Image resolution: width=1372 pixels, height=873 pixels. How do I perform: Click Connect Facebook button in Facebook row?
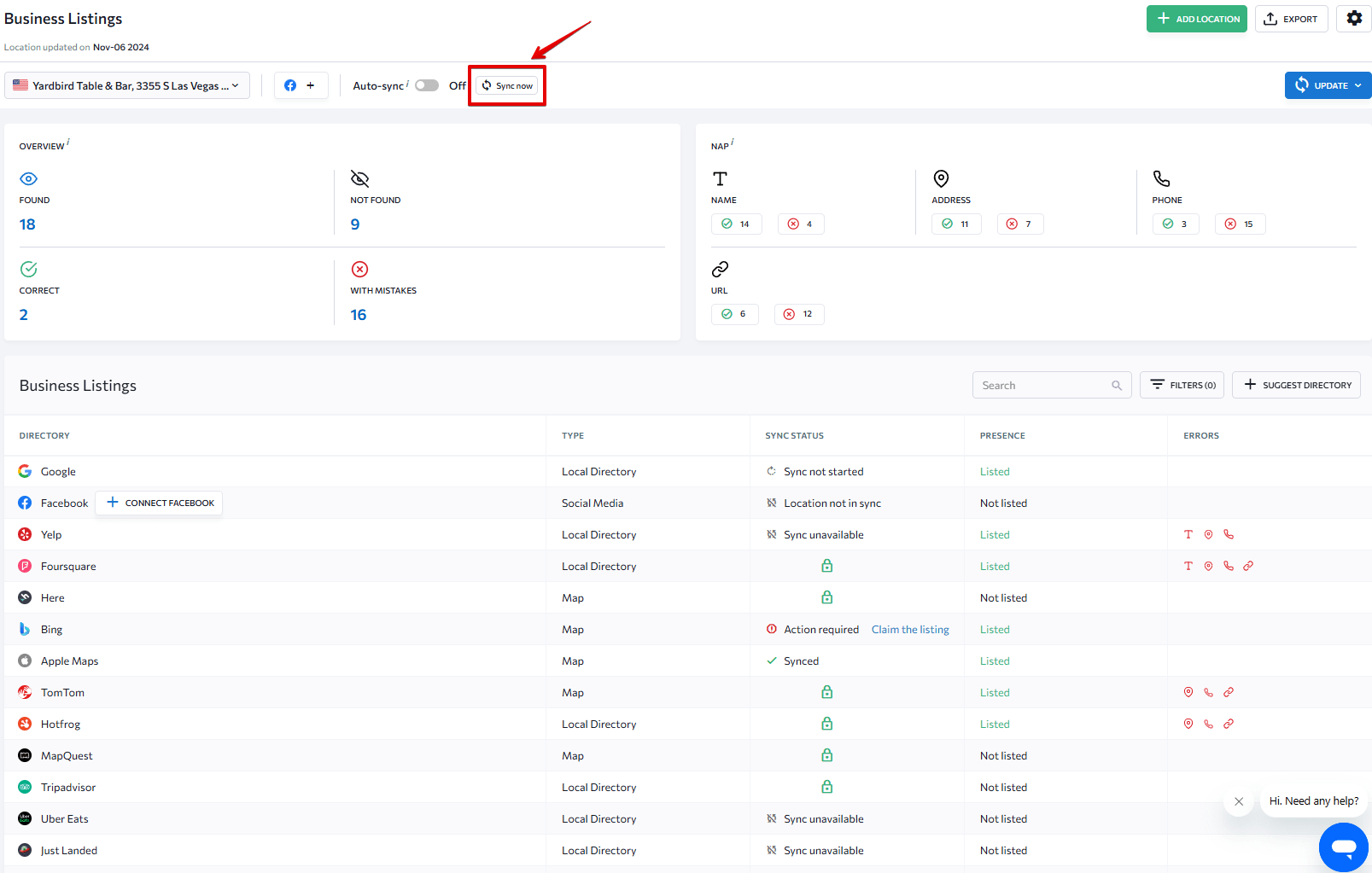point(159,503)
